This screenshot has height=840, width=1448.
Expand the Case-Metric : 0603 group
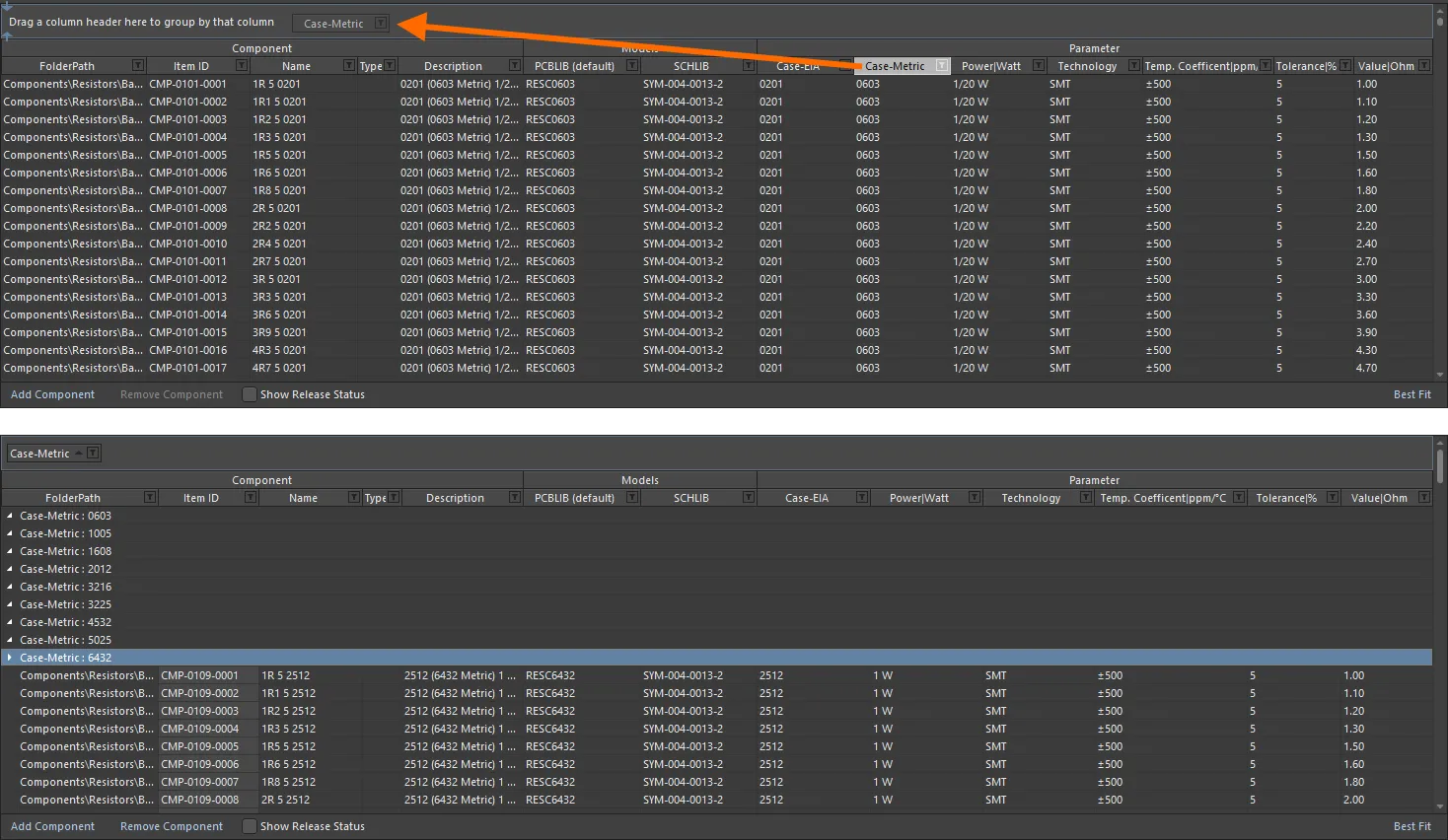point(10,516)
